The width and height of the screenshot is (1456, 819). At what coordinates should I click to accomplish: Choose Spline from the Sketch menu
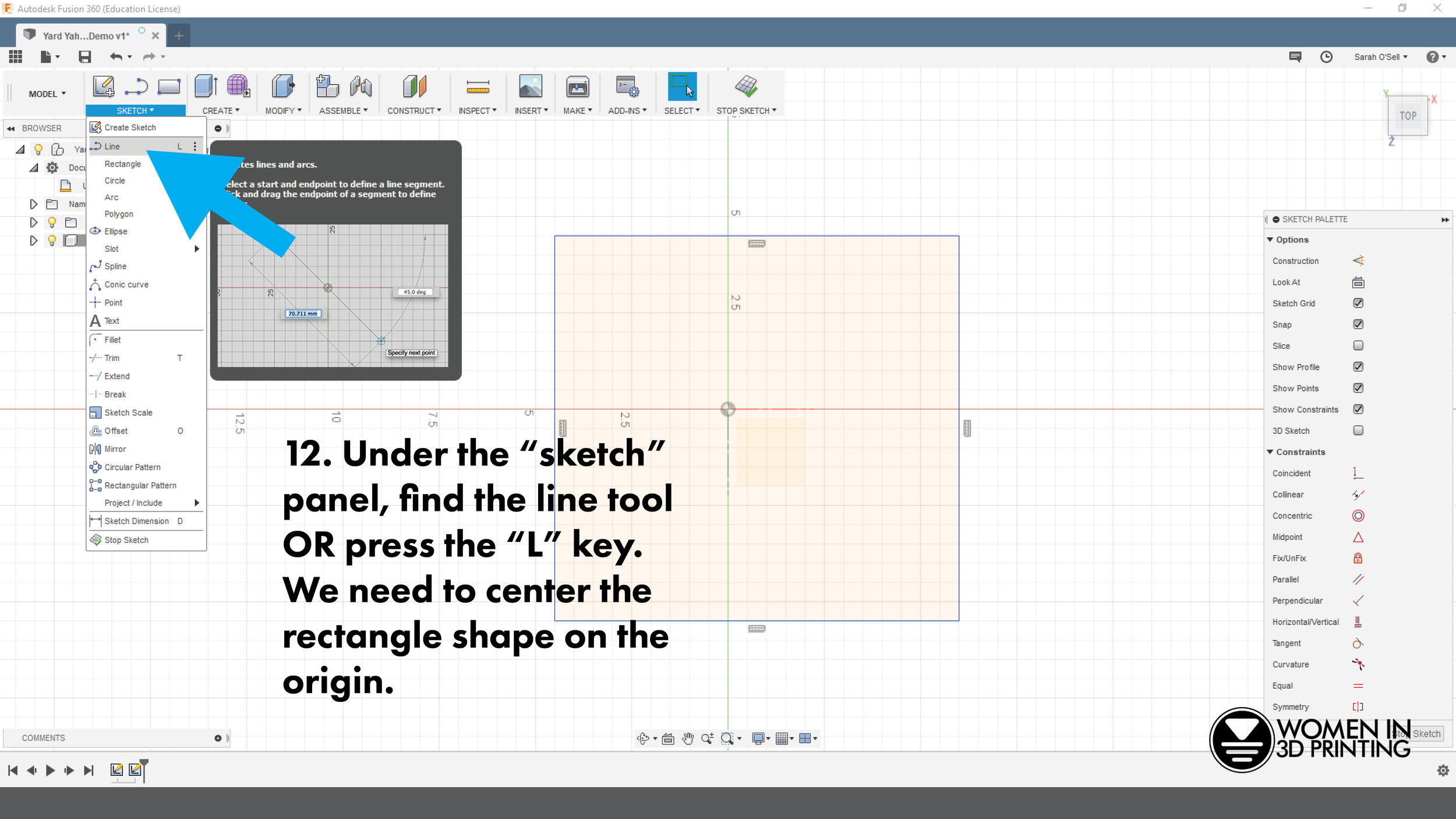[x=146, y=266]
